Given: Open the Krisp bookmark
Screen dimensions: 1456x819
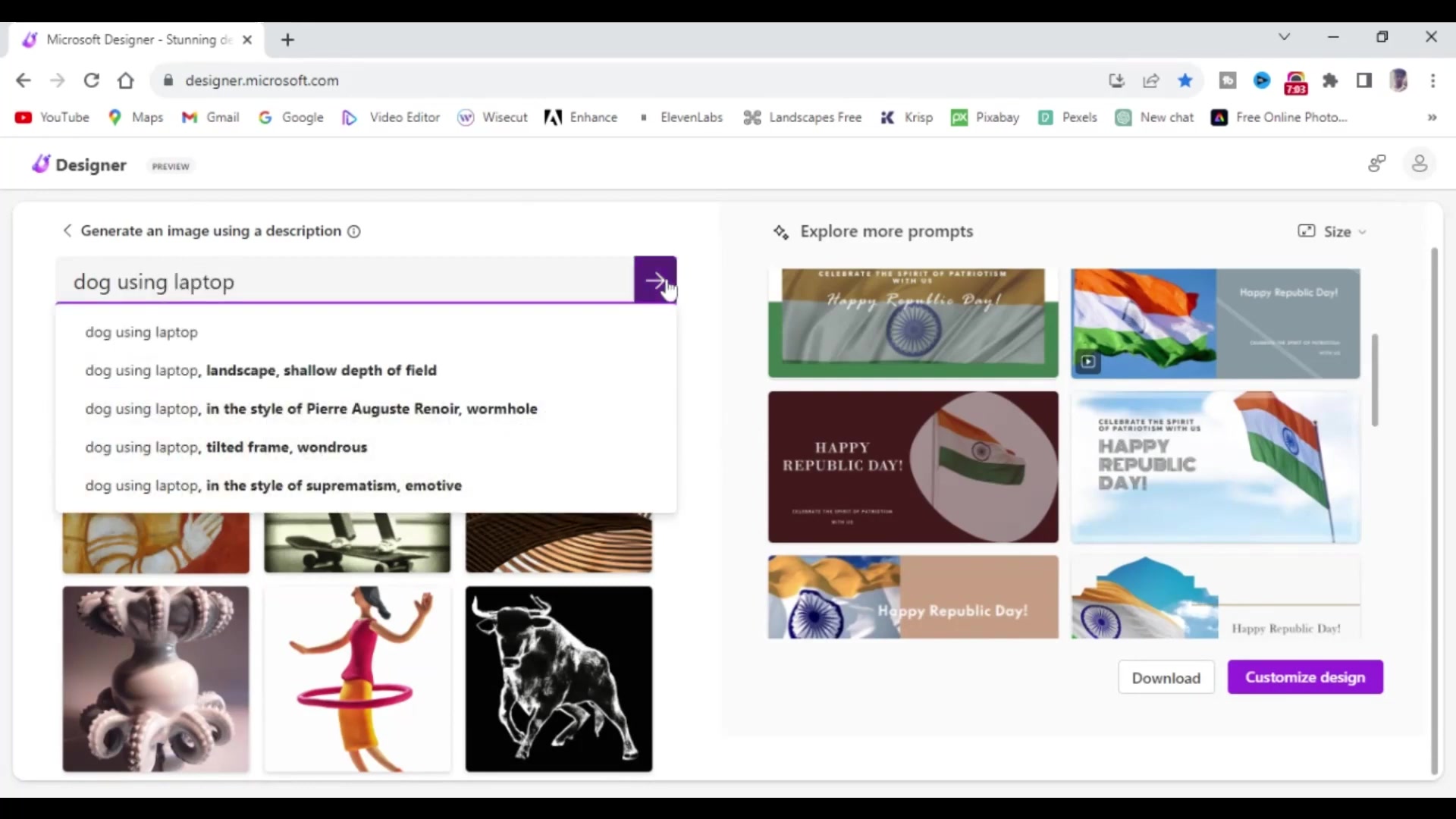Looking at the screenshot, I should (x=907, y=118).
